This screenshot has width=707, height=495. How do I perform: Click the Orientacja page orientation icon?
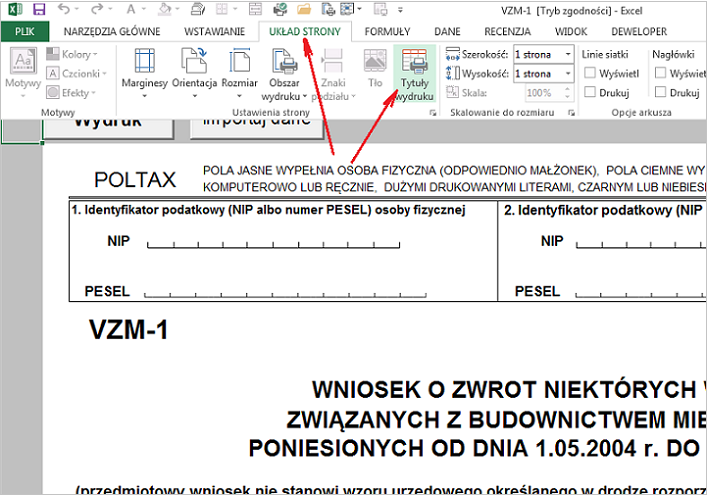194,61
